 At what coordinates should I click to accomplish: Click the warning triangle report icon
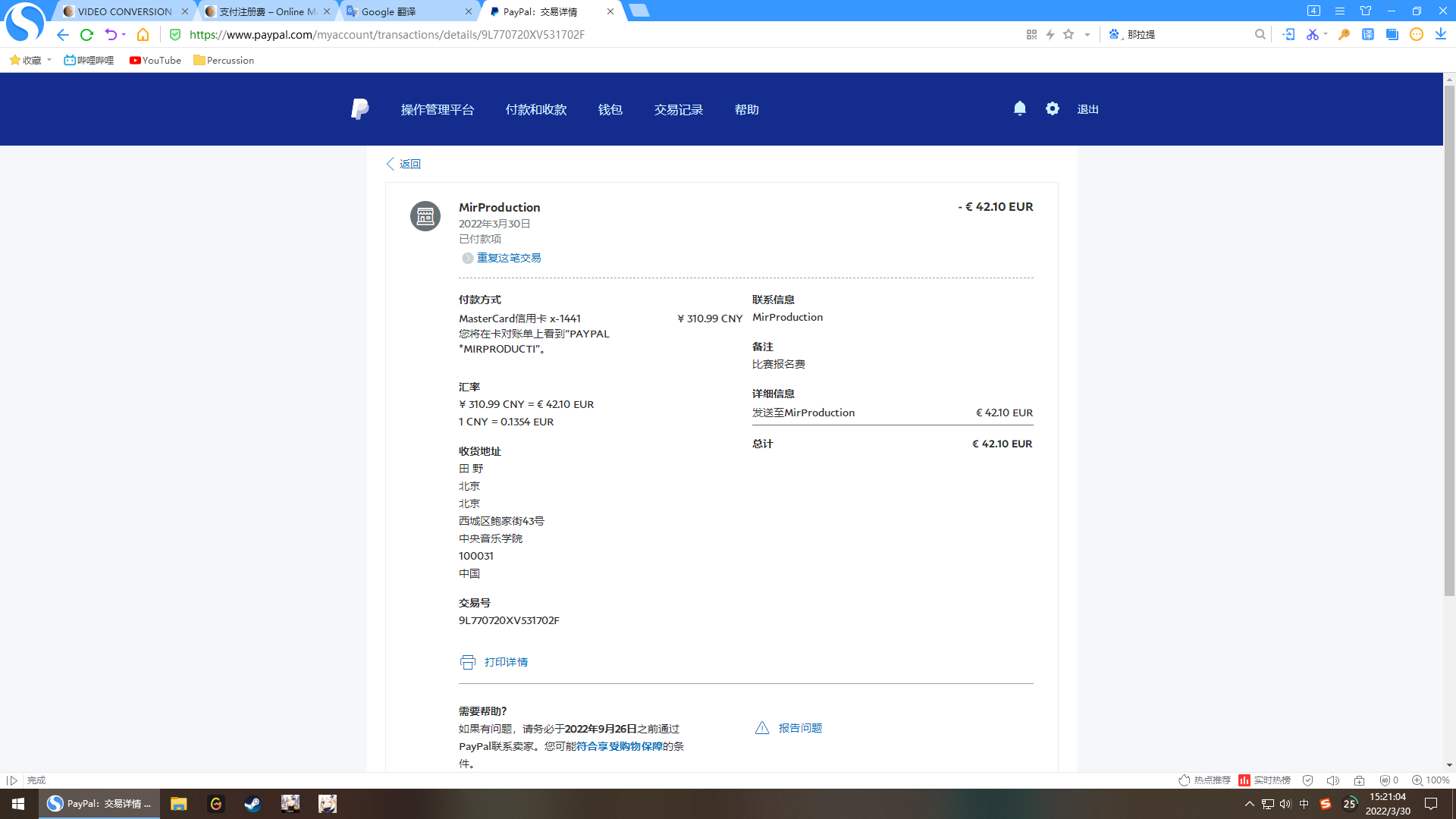tap(762, 728)
